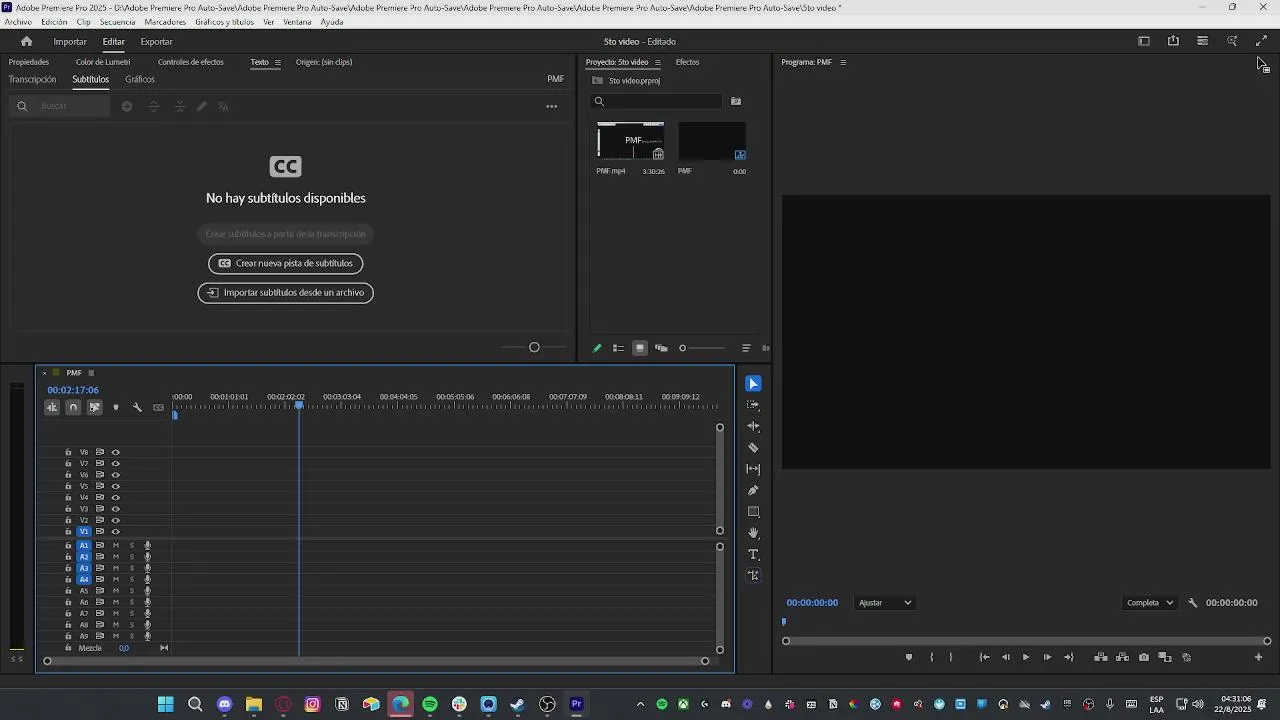Open Spotify from the taskbar
This screenshot has width=1280, height=720.
pyautogui.click(x=430, y=704)
